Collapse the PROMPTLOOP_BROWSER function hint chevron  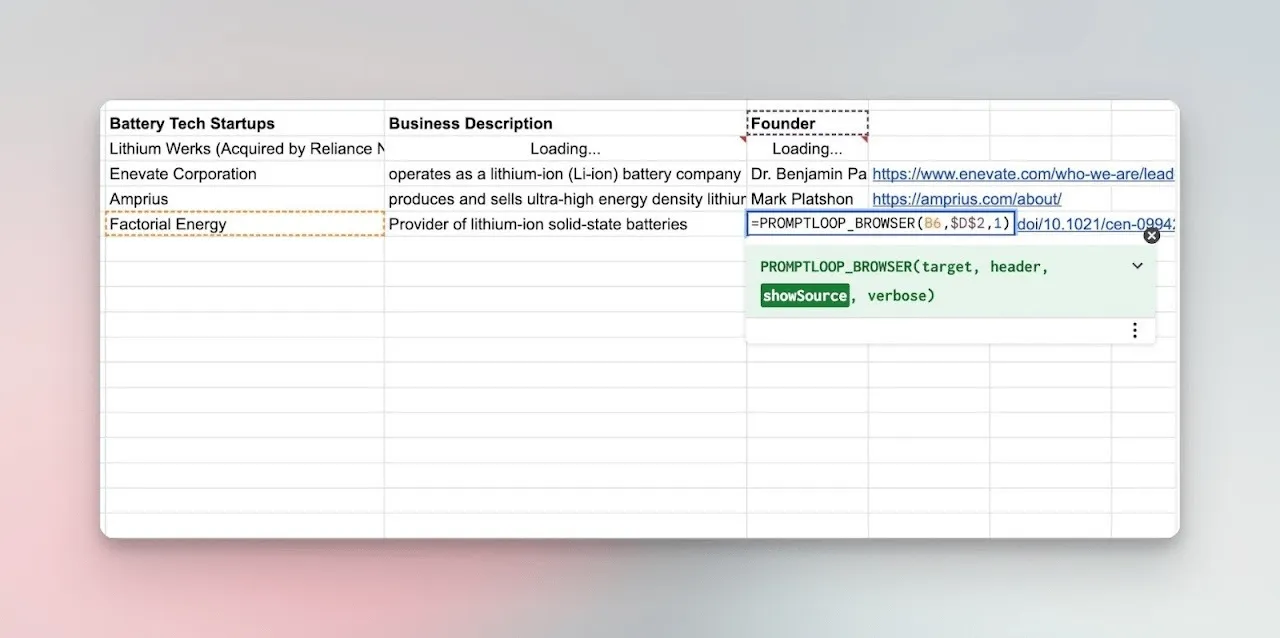click(1137, 266)
